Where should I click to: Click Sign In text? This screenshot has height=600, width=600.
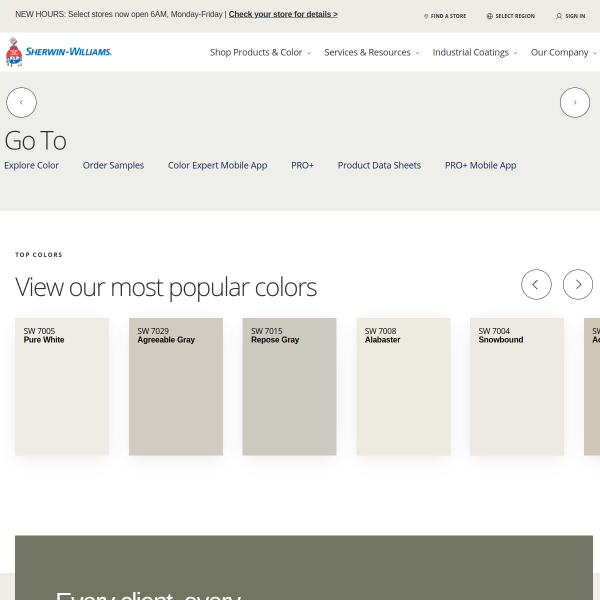[x=575, y=16]
